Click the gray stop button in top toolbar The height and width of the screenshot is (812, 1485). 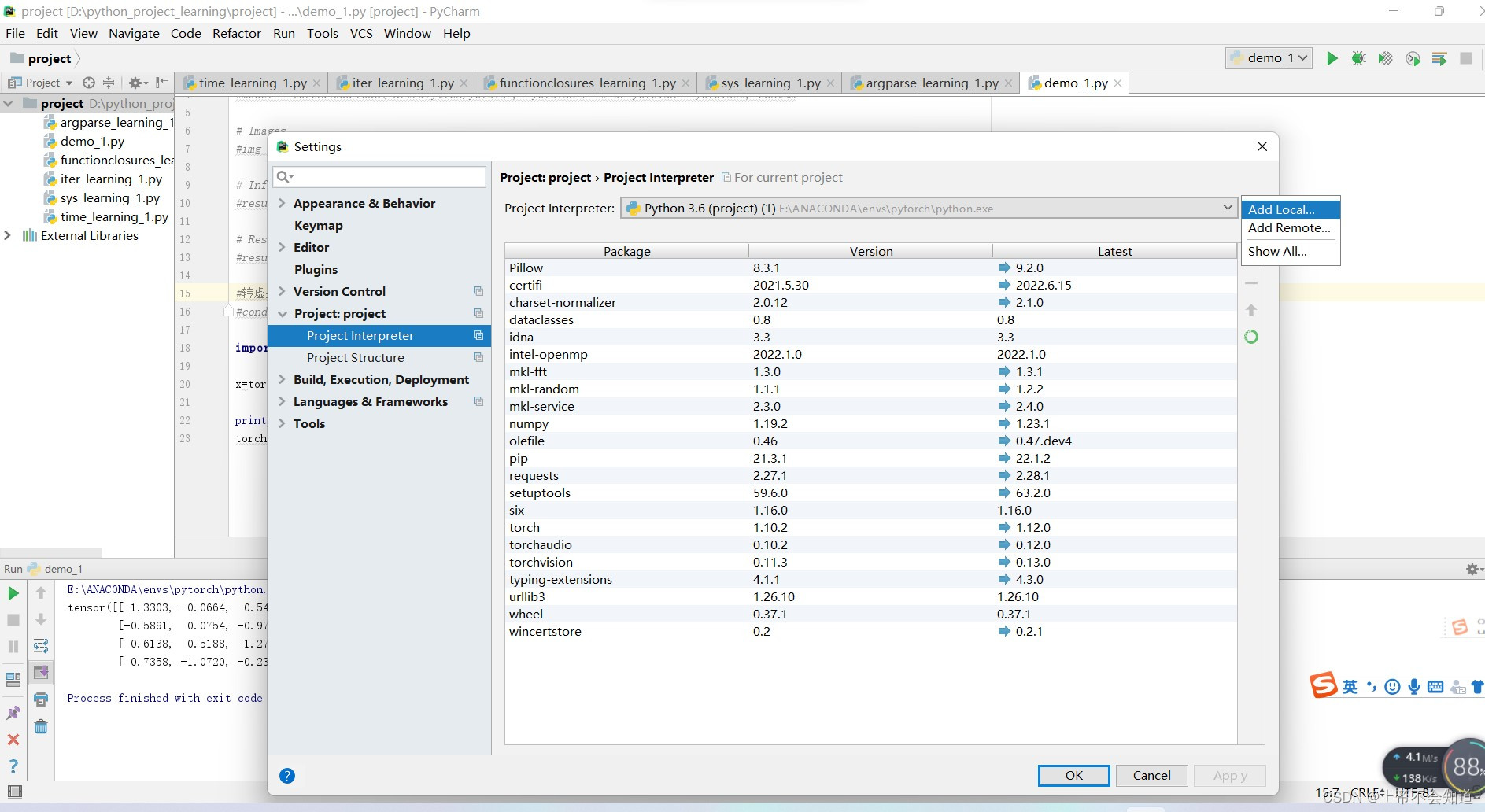[x=1466, y=58]
